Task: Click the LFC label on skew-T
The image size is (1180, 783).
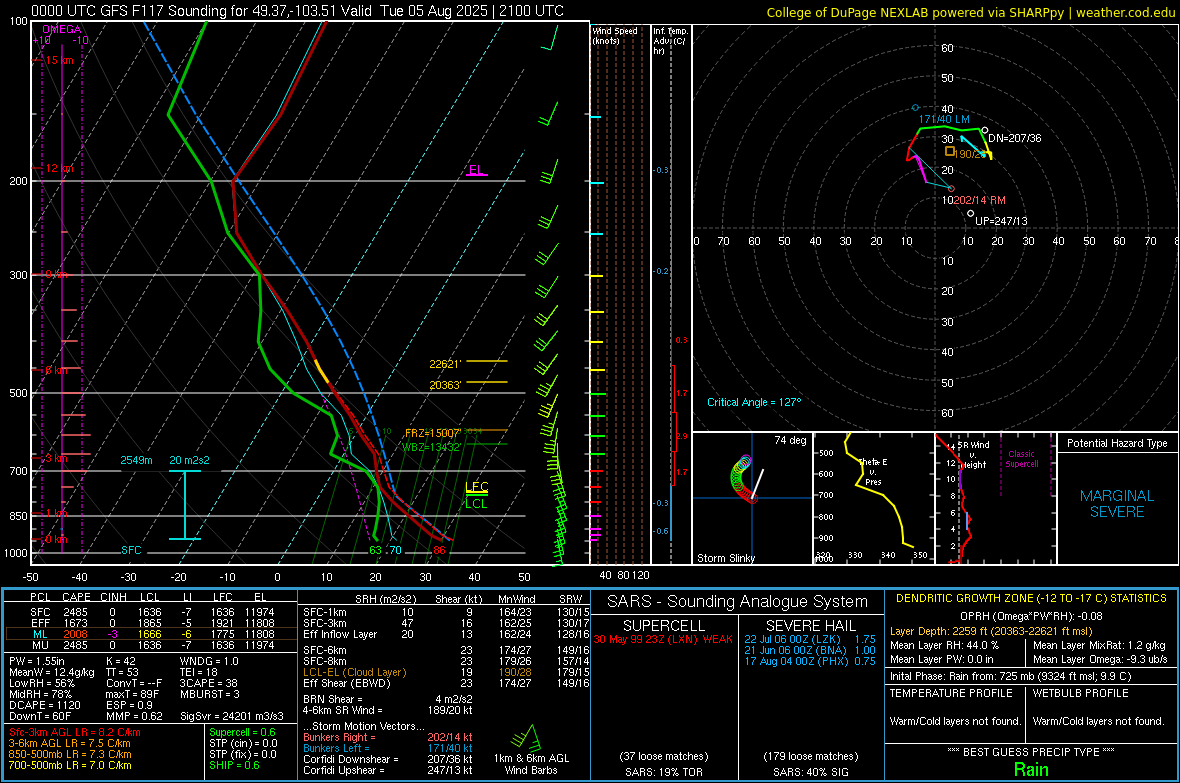Action: pos(477,486)
